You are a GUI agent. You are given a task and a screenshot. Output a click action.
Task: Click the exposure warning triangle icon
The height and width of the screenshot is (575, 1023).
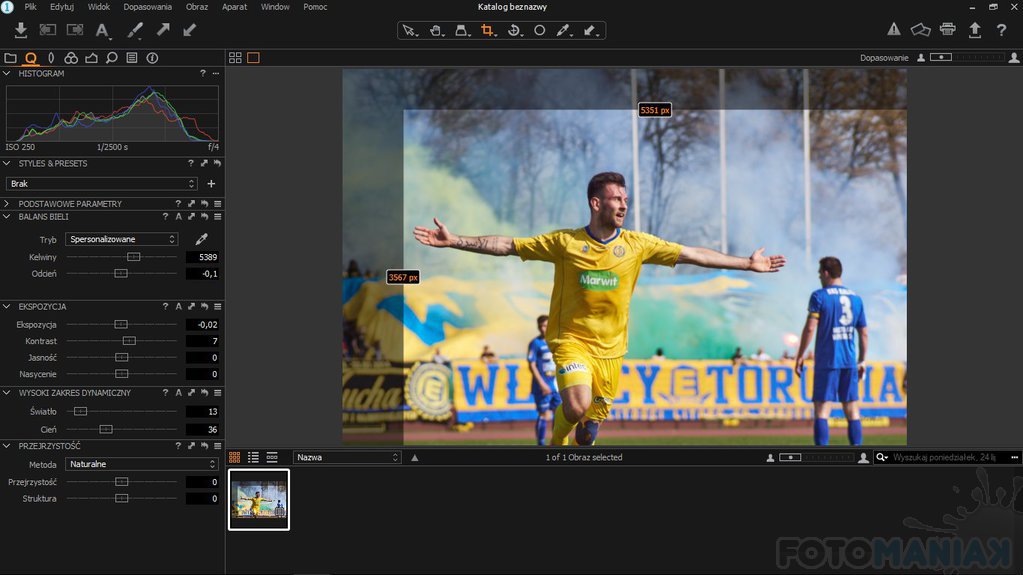894,29
